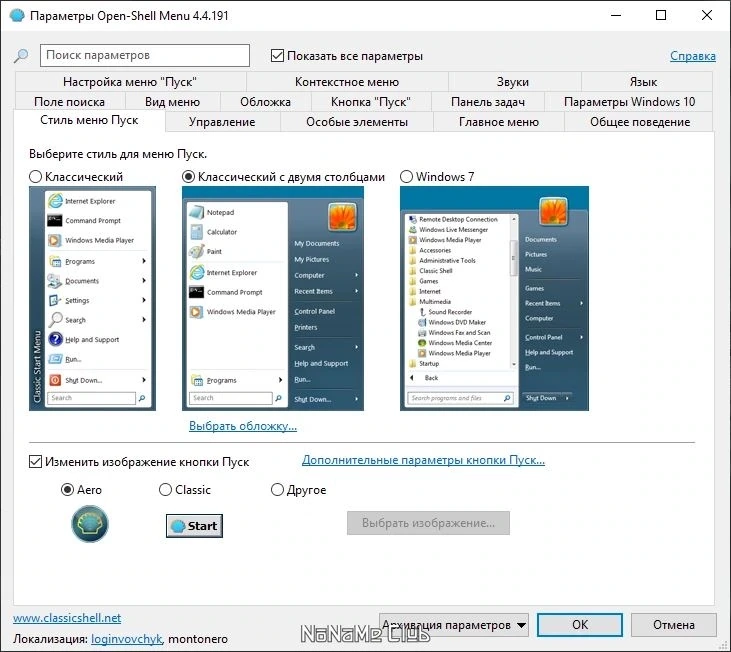Open the Параметры Windows 10 tab
The height and width of the screenshot is (652, 731).
click(x=629, y=102)
